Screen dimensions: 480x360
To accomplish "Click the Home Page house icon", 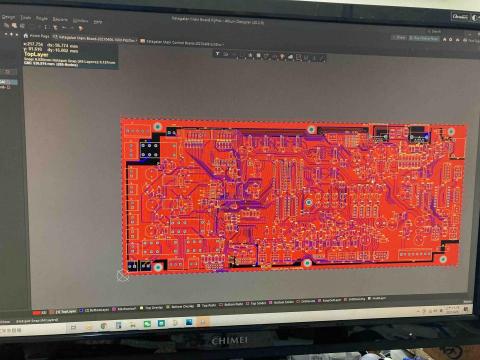I will [26, 35].
